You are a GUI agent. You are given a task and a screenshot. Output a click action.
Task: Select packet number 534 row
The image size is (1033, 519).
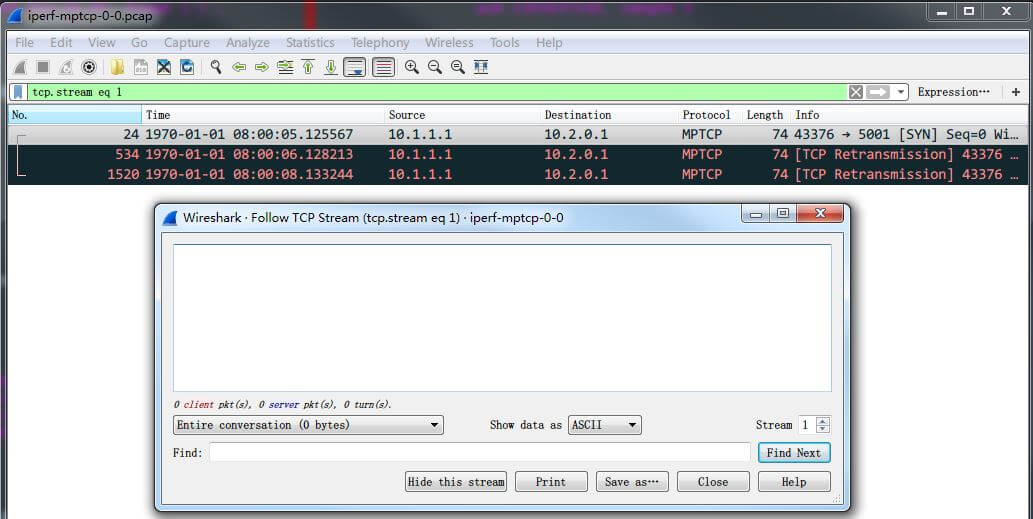400,154
